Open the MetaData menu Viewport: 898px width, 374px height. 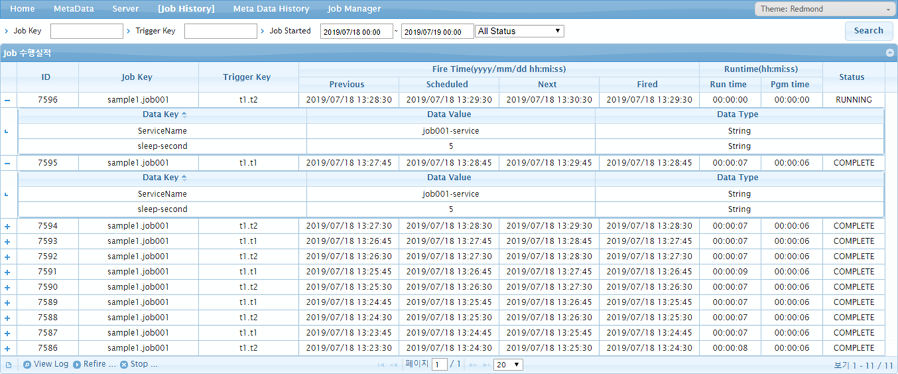coord(74,9)
